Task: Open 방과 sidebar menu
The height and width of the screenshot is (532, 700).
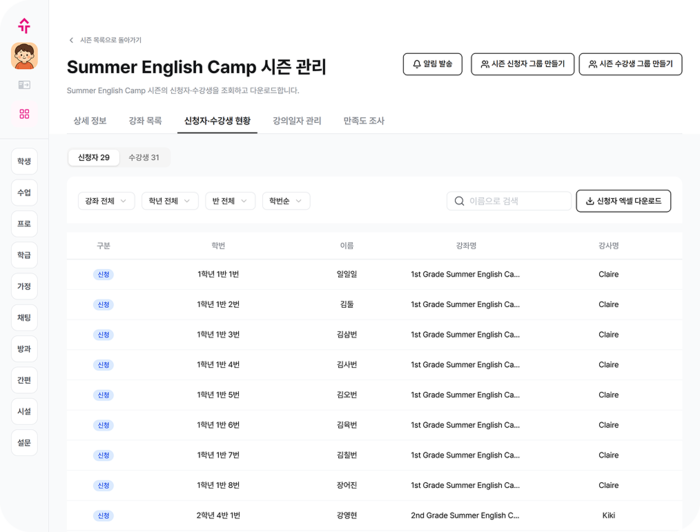Action: (x=24, y=349)
